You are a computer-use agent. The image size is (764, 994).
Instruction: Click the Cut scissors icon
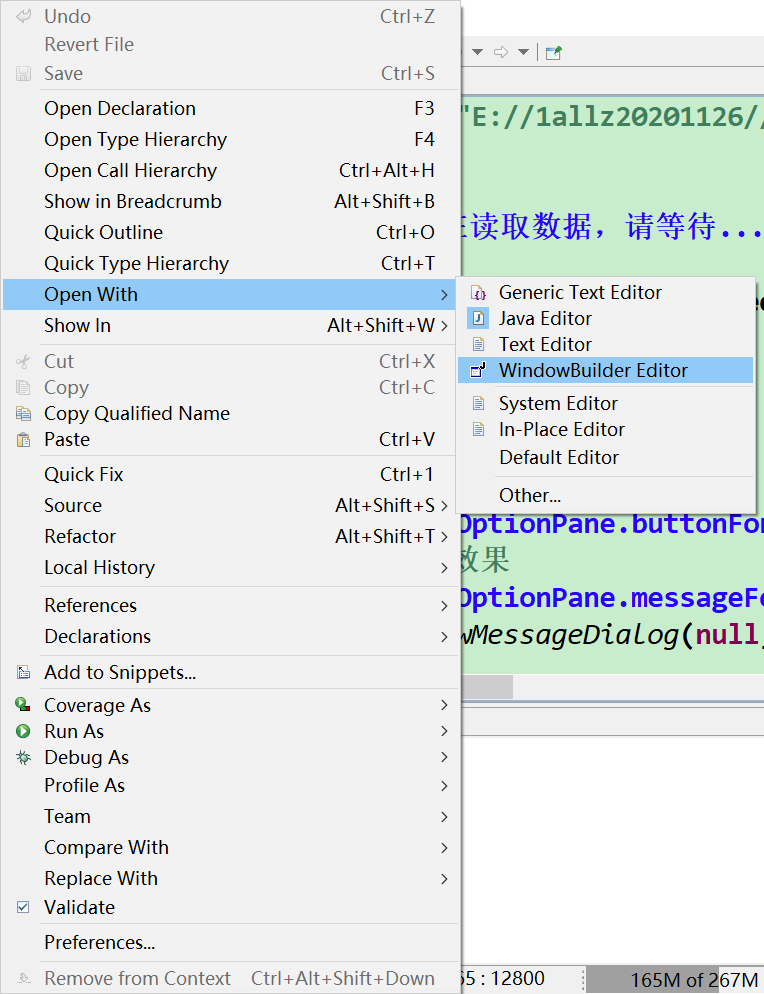tap(23, 361)
